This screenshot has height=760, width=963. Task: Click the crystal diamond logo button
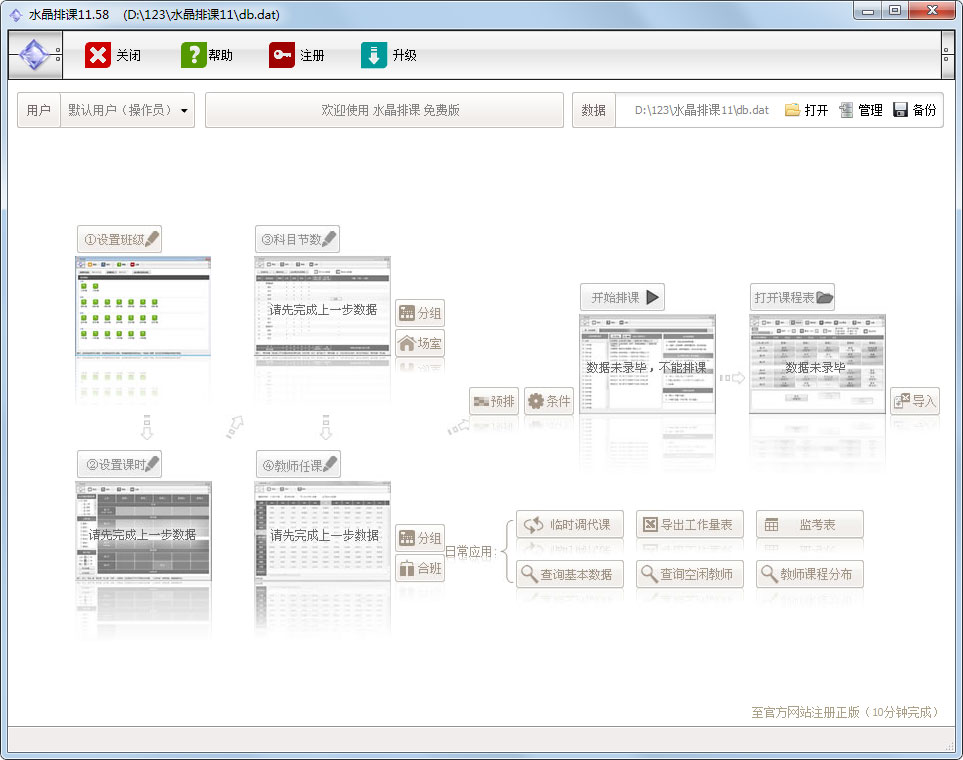click(33, 56)
